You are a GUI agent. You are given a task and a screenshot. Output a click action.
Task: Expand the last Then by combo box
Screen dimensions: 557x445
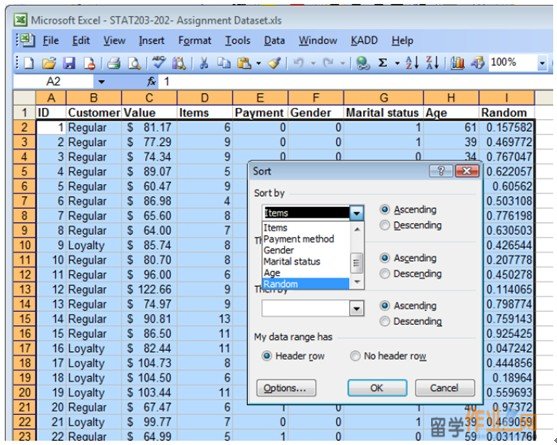click(356, 308)
